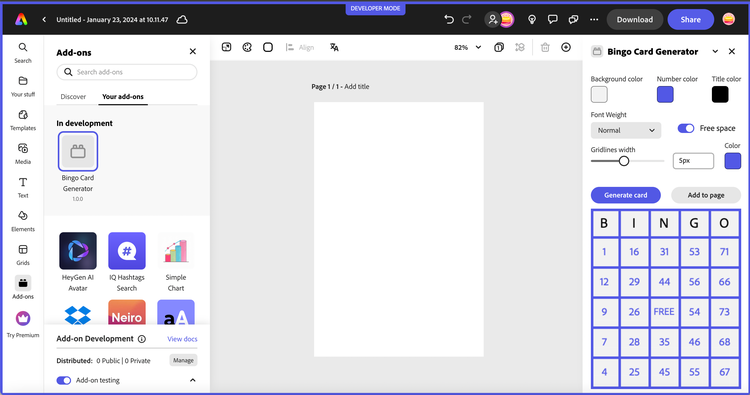The height and width of the screenshot is (395, 750).
Task: Open Text panel in the sidebar
Action: click(23, 187)
